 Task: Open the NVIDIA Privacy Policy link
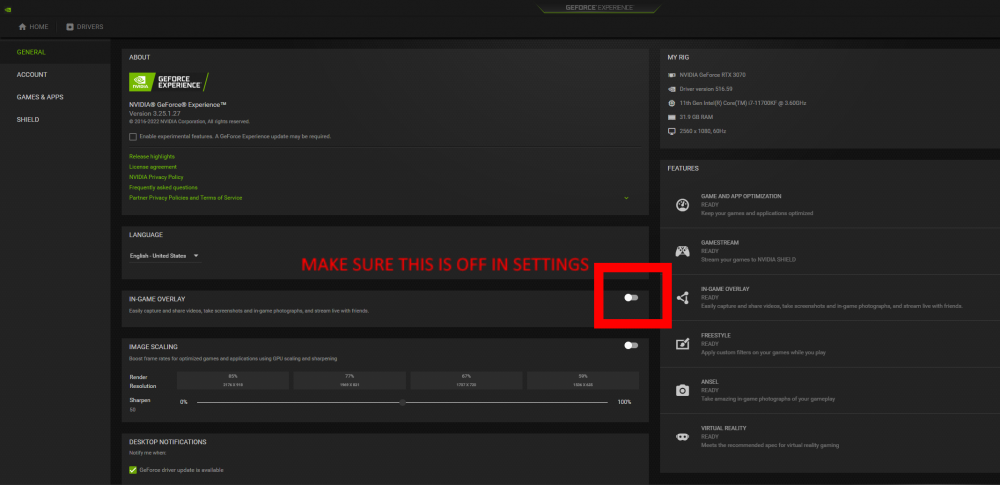pos(156,177)
